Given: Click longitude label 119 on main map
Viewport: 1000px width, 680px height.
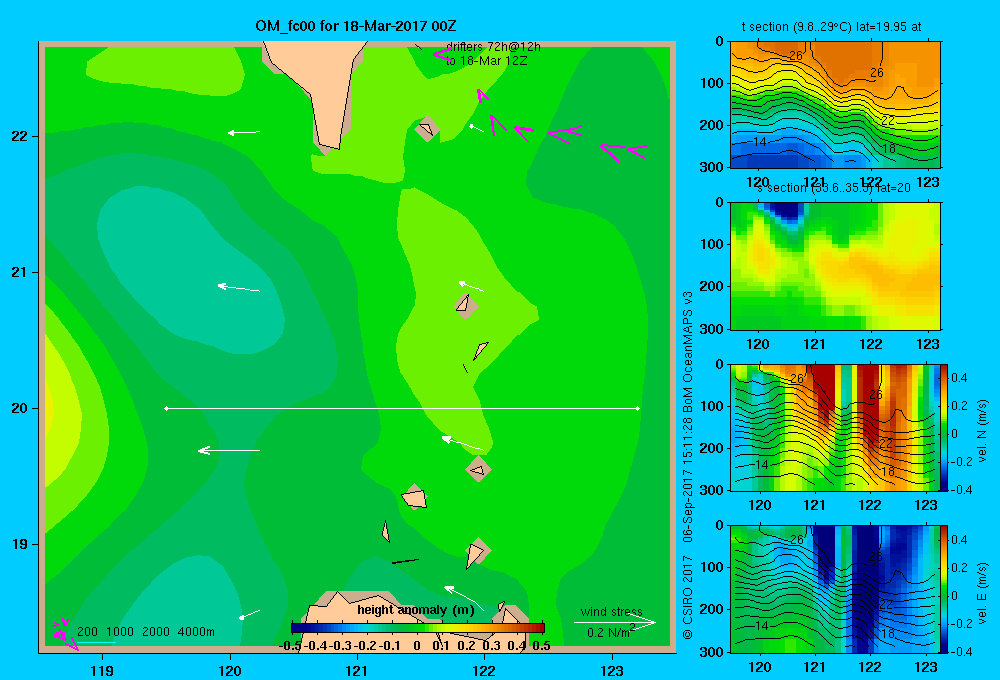Looking at the screenshot, I should click(102, 670).
